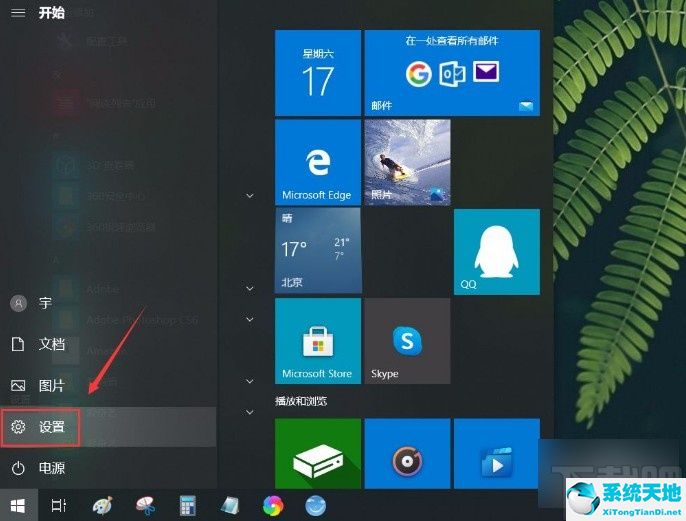Expand the chevron beside 播放和浏览 group
The image size is (686, 521).
[x=250, y=412]
